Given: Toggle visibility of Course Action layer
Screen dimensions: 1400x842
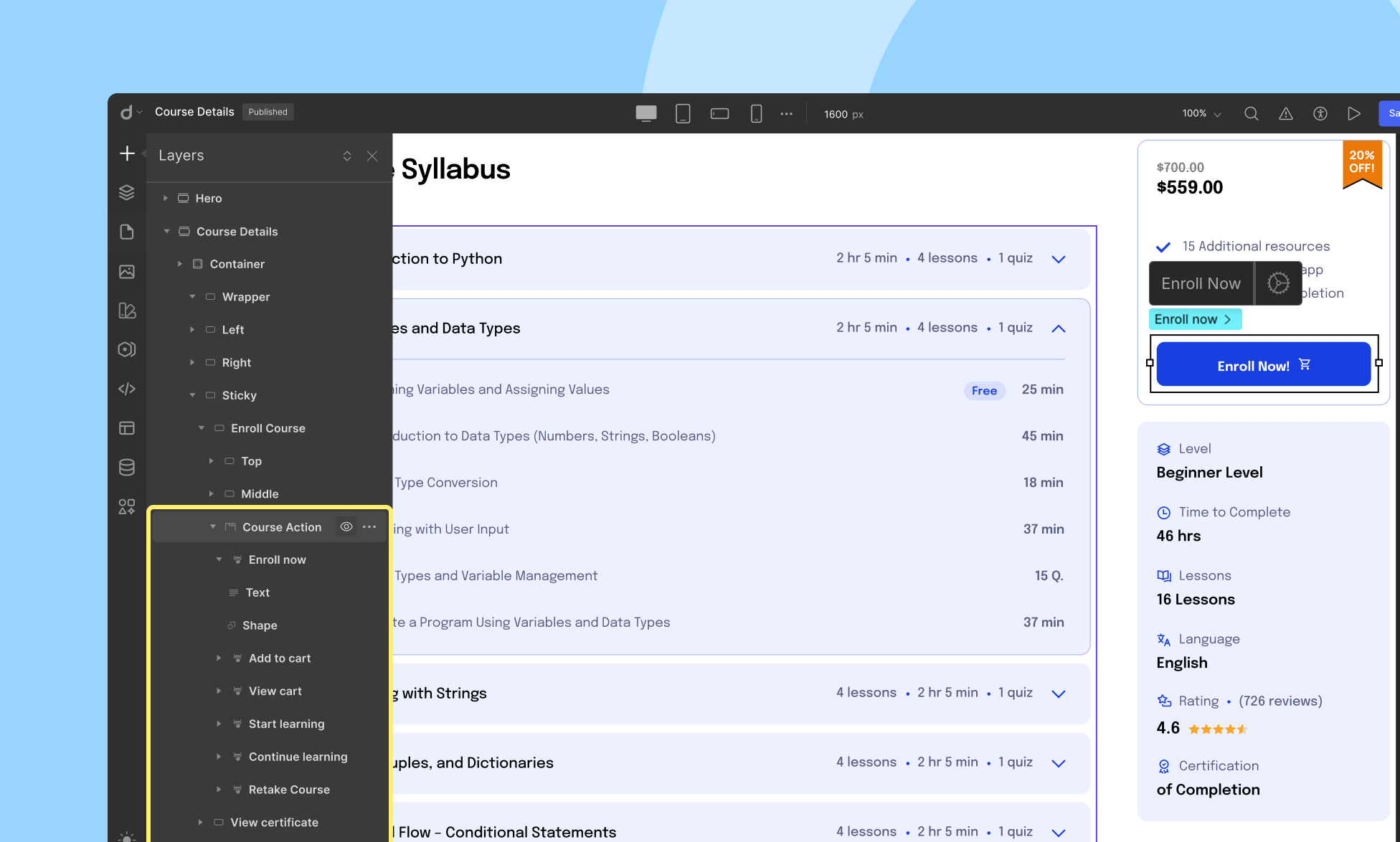Looking at the screenshot, I should pyautogui.click(x=346, y=527).
